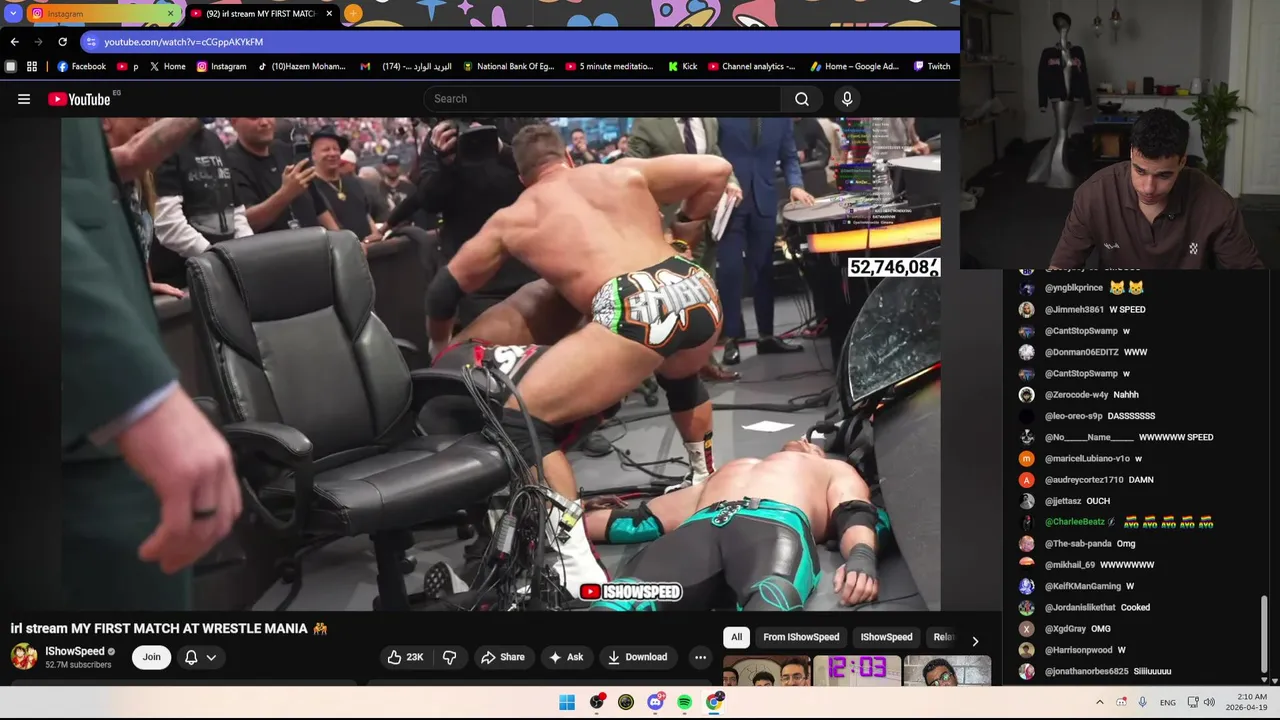This screenshot has width=1280, height=720.
Task: Start voice search with microphone icon
Action: point(847,99)
